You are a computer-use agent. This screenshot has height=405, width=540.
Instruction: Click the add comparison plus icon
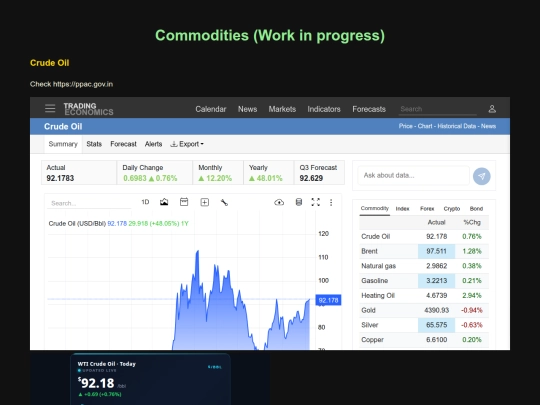205,202
